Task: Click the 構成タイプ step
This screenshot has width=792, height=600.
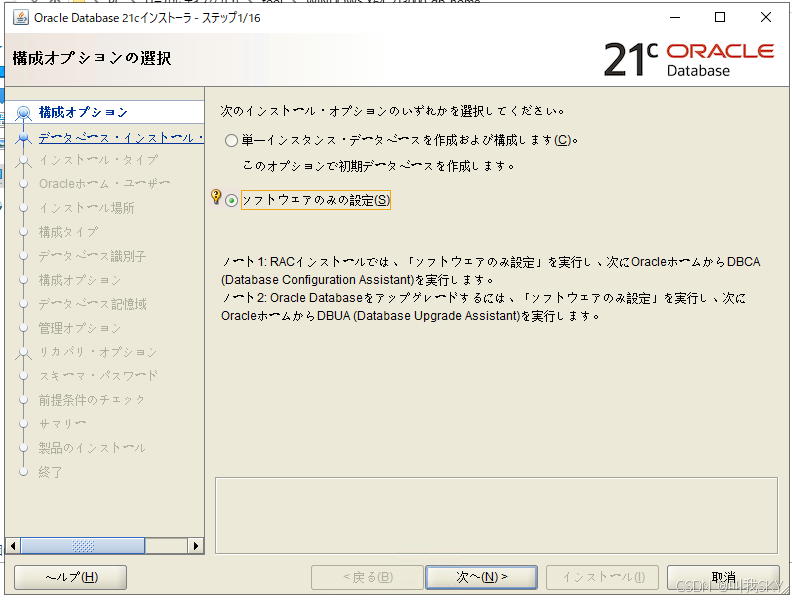Action: pyautogui.click(x=68, y=232)
